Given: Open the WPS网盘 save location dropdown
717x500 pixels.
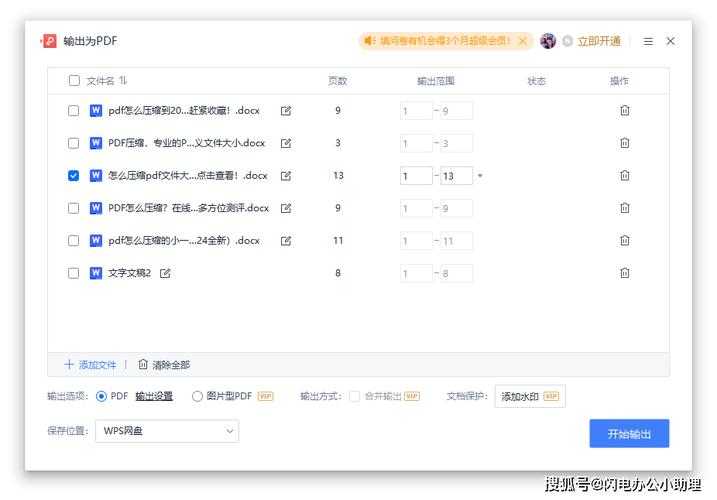Looking at the screenshot, I should 167,431.
